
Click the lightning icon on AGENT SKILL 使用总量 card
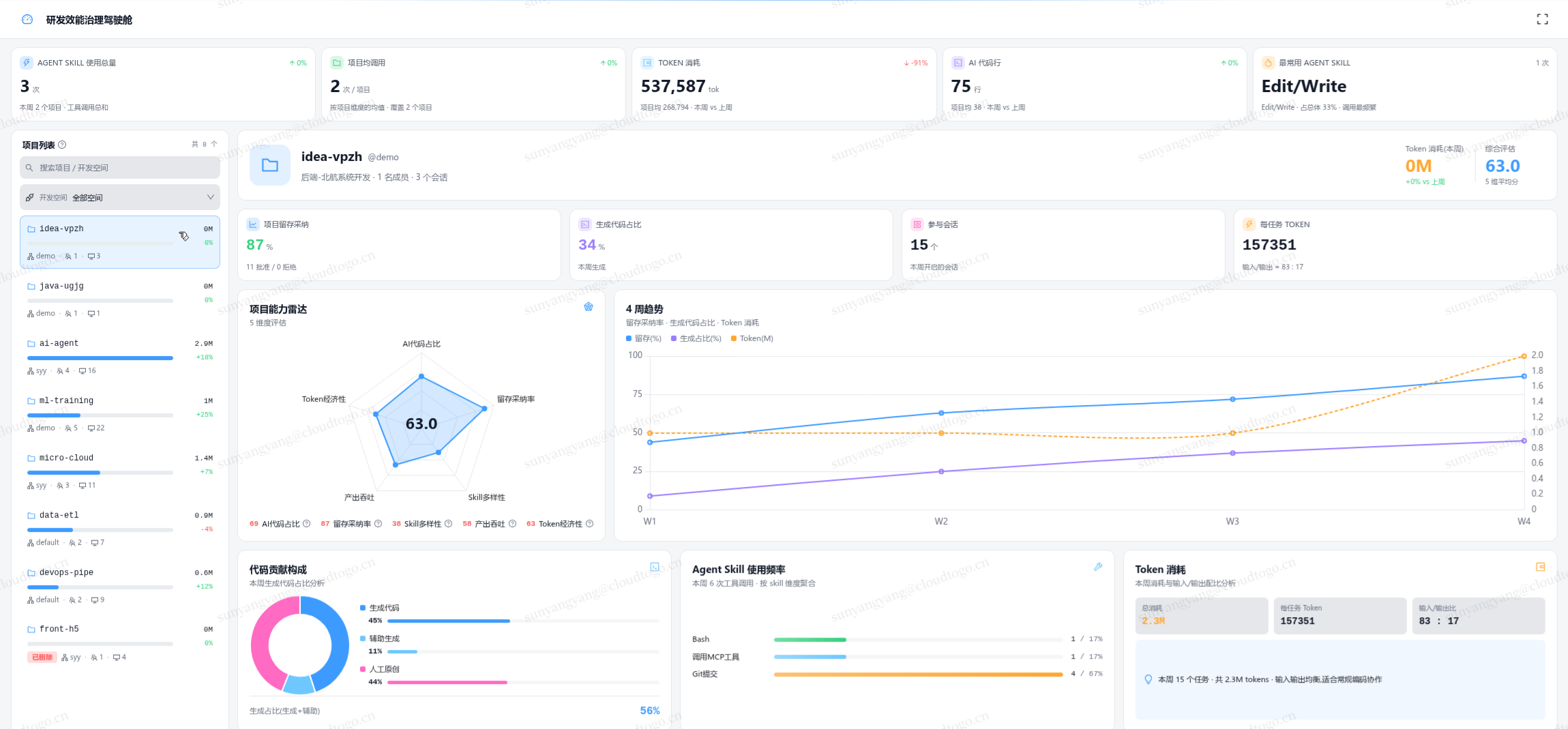pyautogui.click(x=27, y=63)
